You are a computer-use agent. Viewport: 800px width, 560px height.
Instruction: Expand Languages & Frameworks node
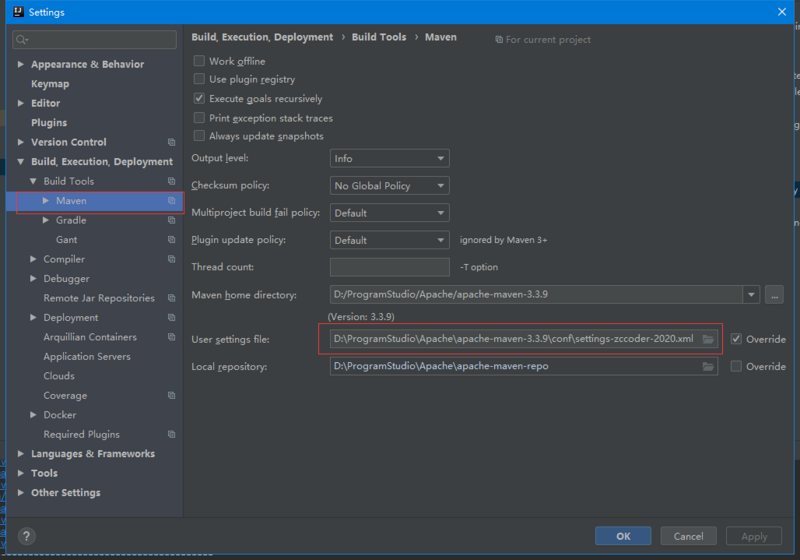tap(21, 454)
